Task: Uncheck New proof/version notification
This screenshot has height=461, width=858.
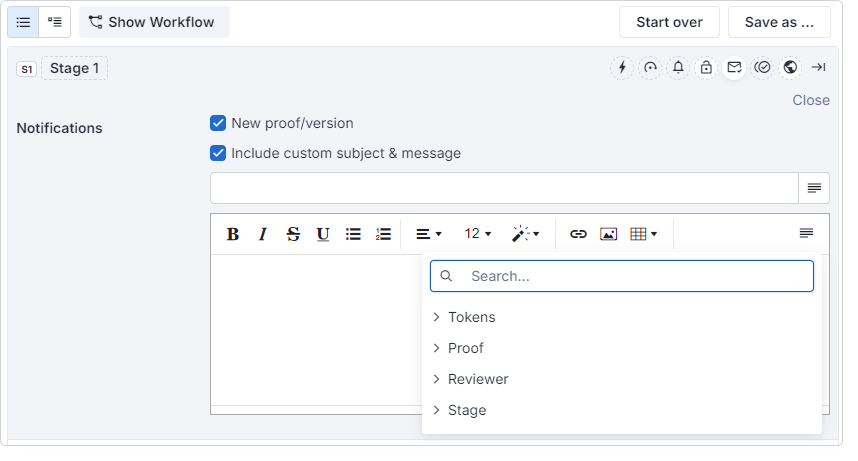Action: [218, 123]
